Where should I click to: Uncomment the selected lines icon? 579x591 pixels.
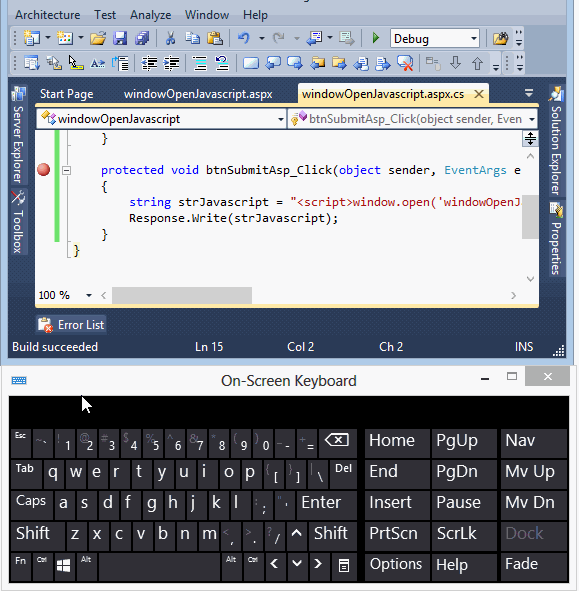222,63
